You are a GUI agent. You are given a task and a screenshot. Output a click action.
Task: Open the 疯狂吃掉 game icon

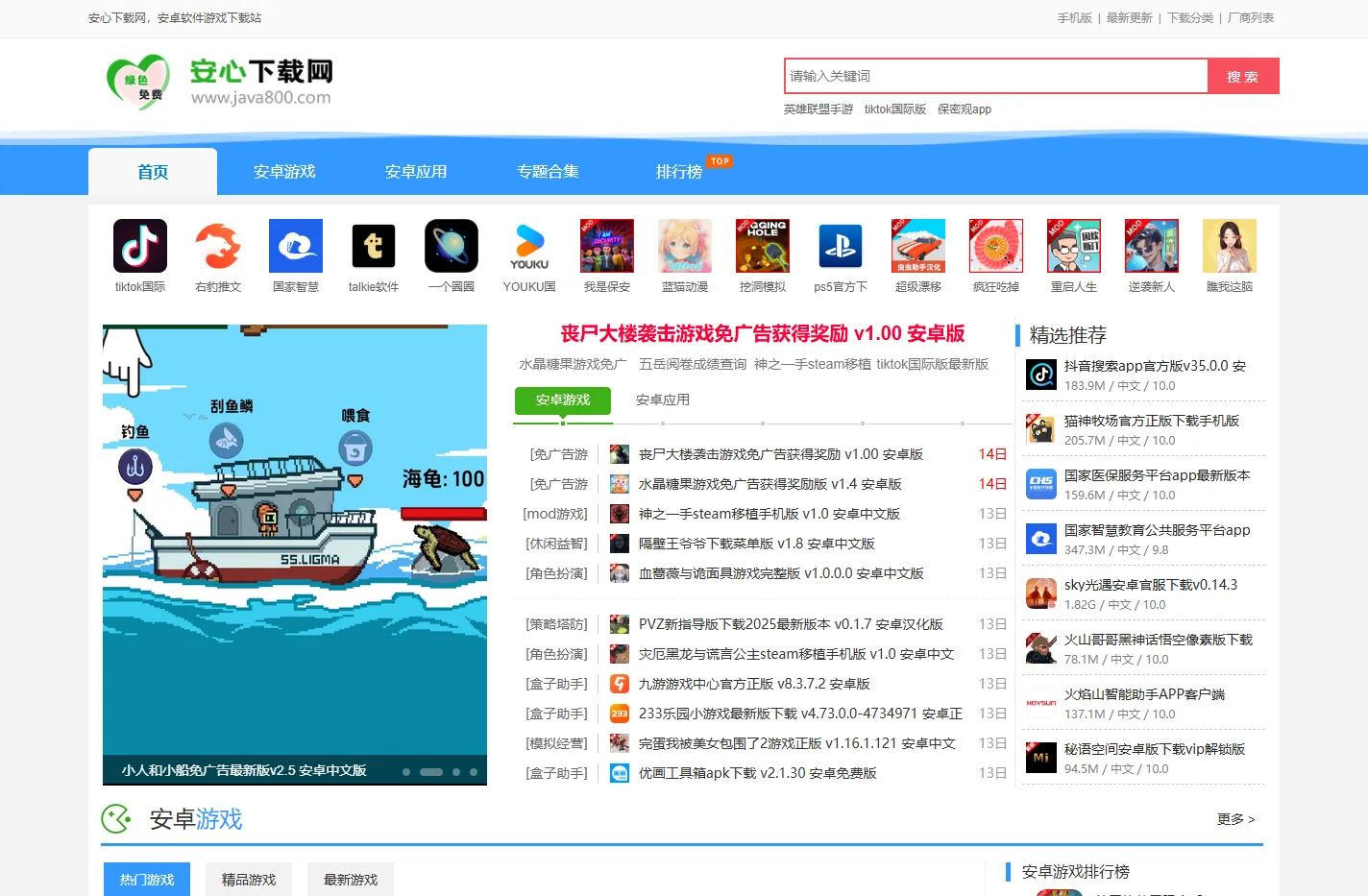(x=996, y=246)
